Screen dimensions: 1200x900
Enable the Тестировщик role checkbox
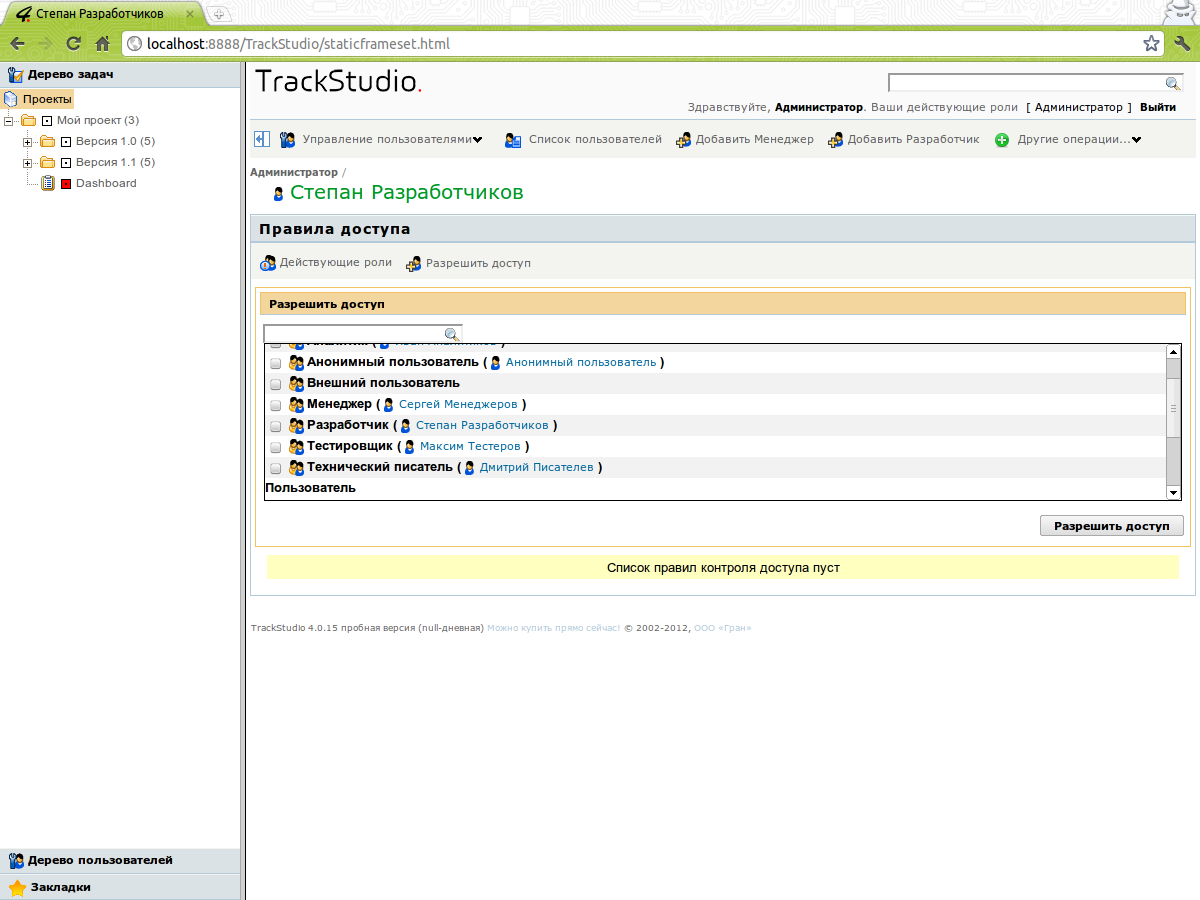pyautogui.click(x=276, y=447)
